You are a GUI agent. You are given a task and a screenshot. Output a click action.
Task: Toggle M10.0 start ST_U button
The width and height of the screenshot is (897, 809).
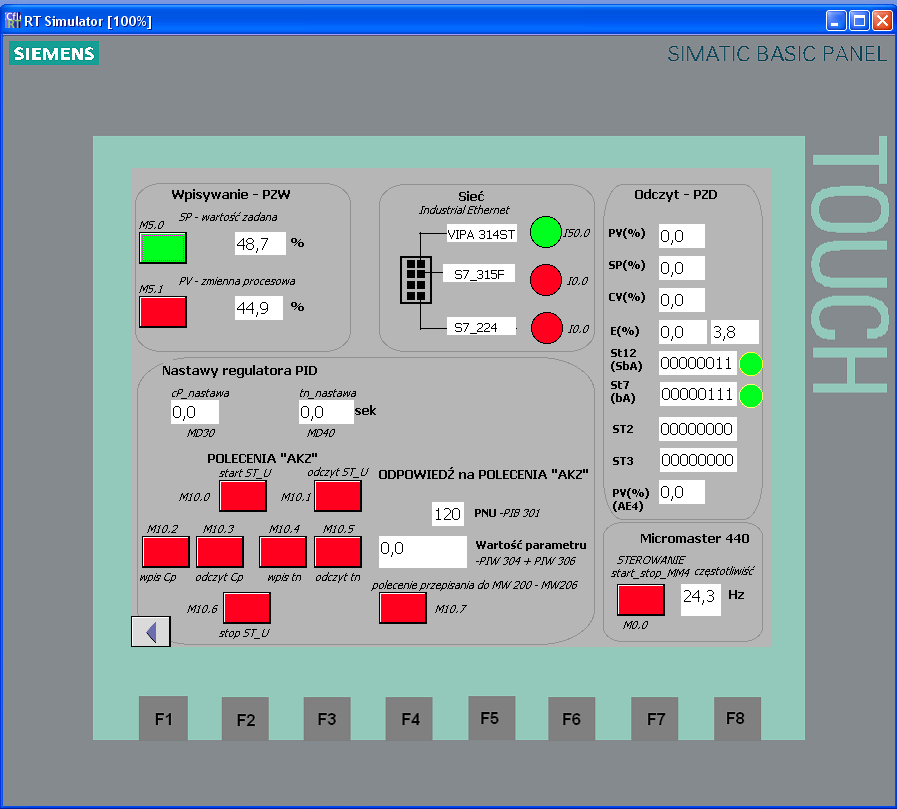(x=243, y=496)
